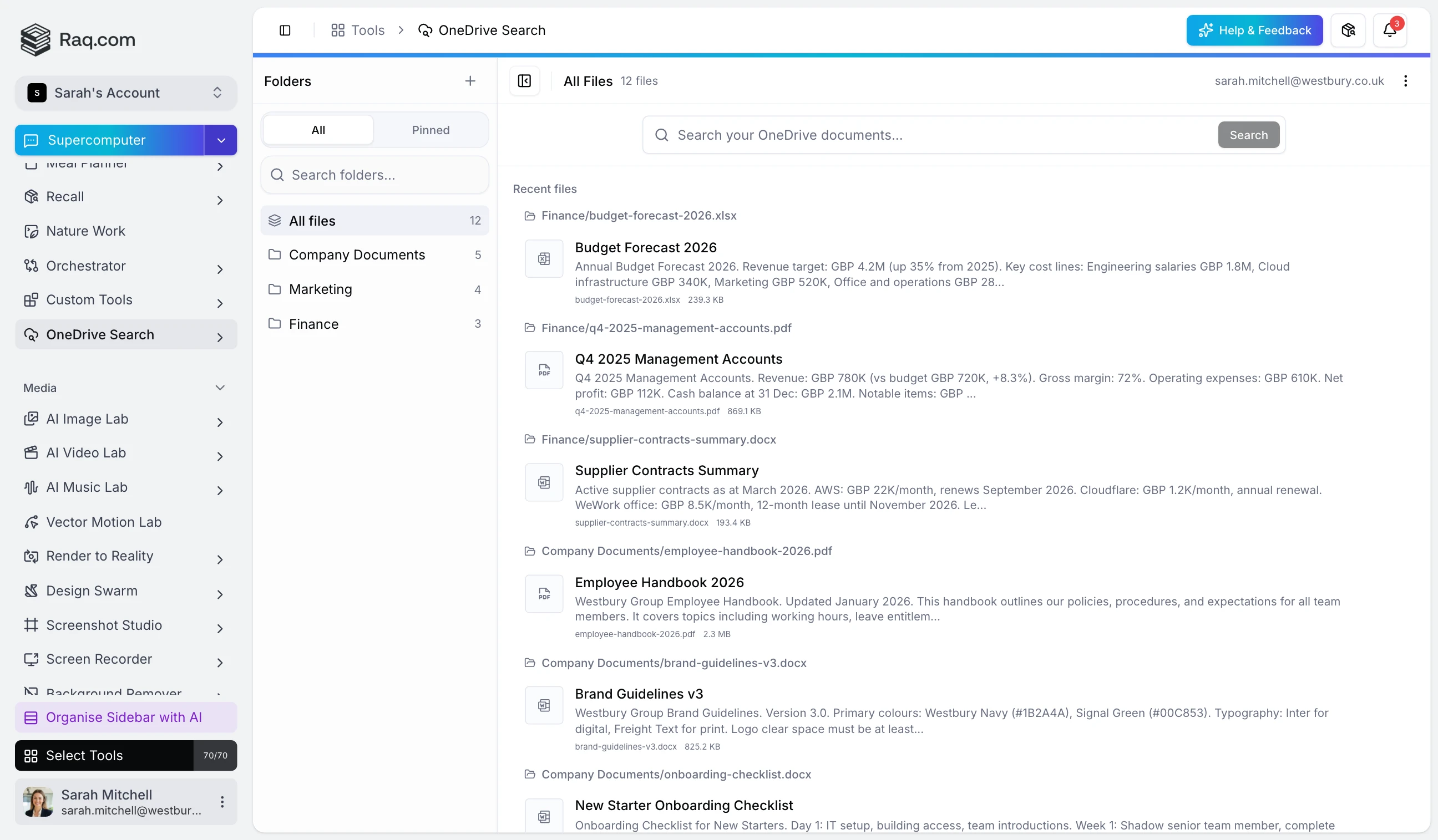This screenshot has height=840, width=1438.
Task: Open the notifications bell icon
Action: (1390, 30)
